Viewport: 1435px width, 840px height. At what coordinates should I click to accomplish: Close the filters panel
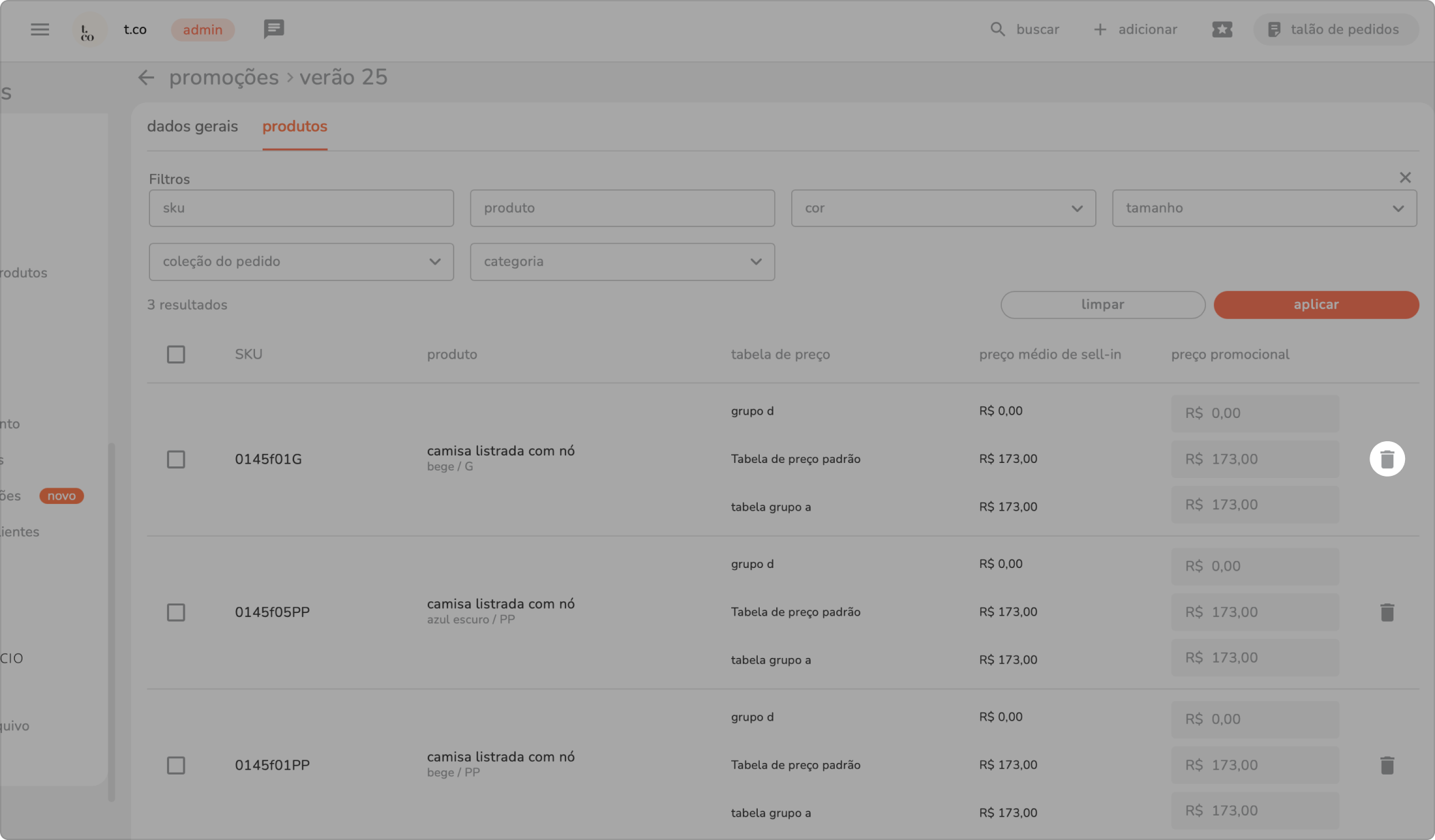click(x=1405, y=178)
